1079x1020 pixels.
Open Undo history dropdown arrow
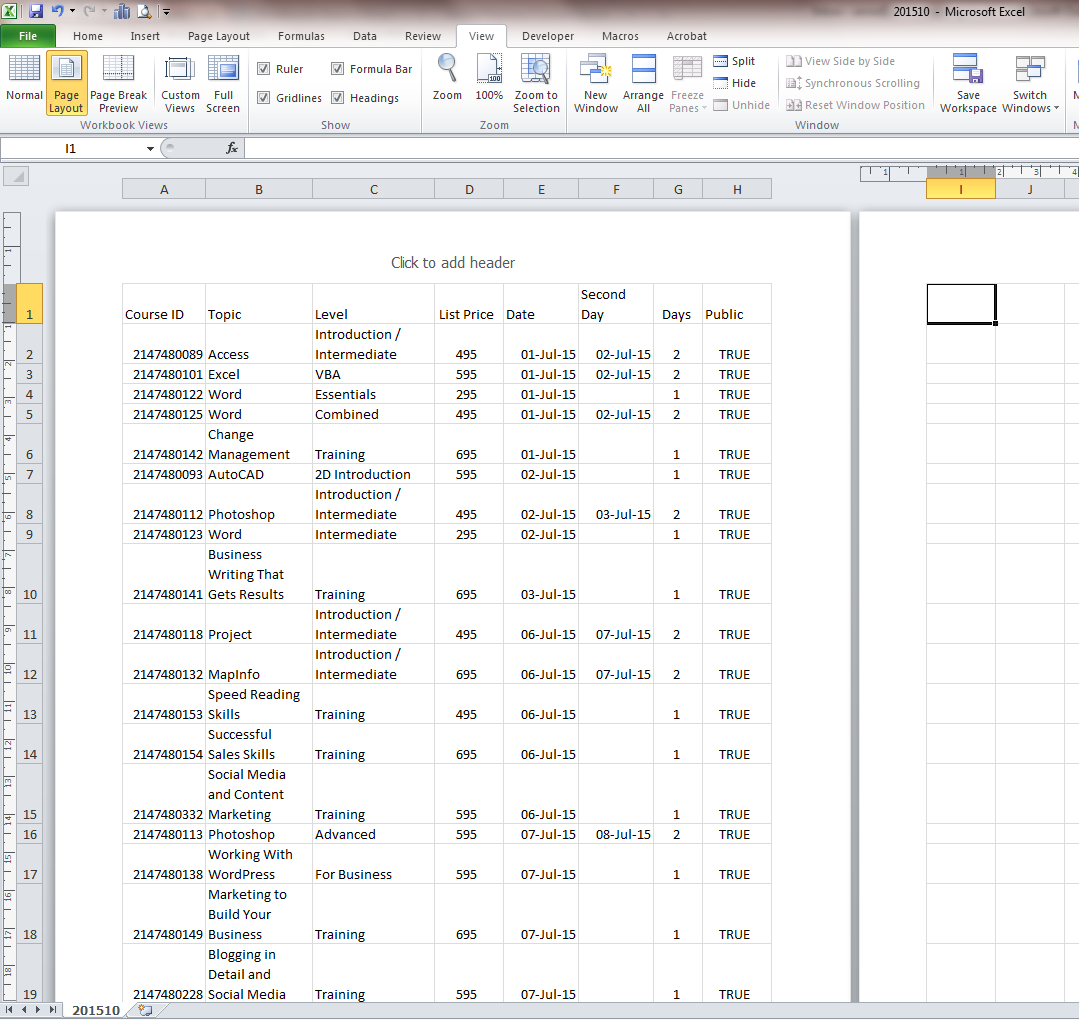(72, 11)
